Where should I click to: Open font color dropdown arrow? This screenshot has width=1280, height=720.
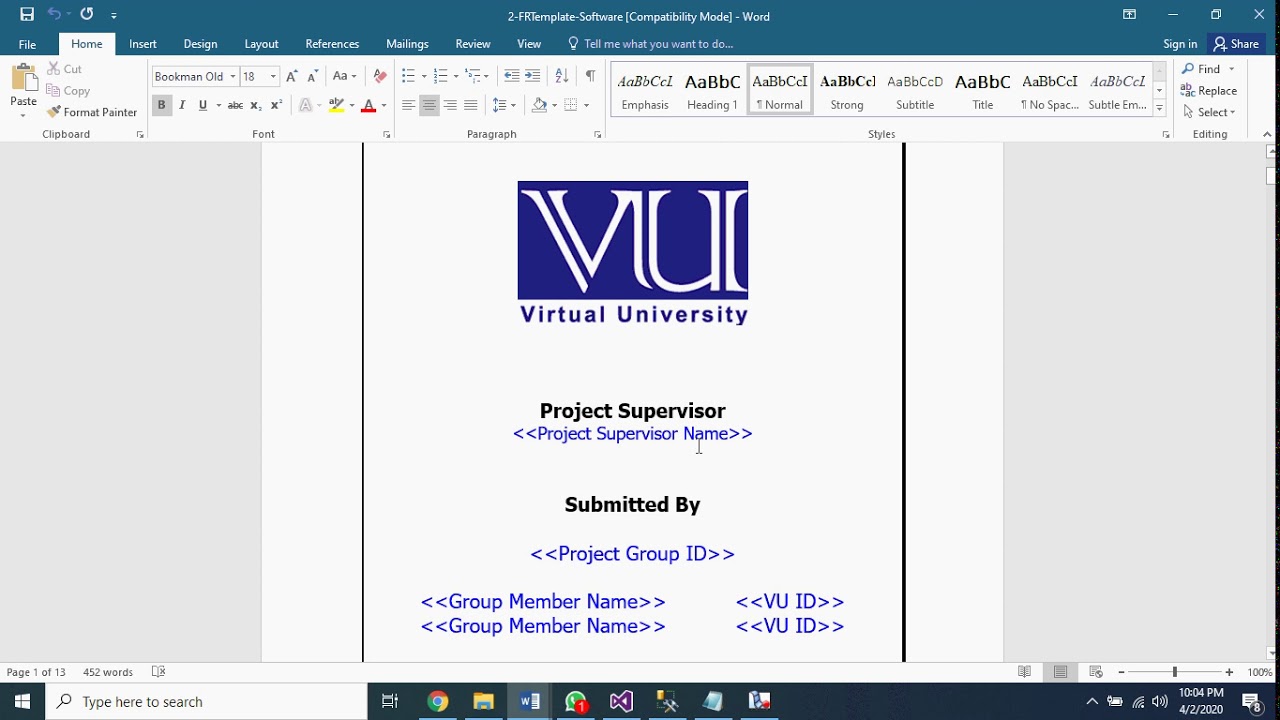[384, 105]
